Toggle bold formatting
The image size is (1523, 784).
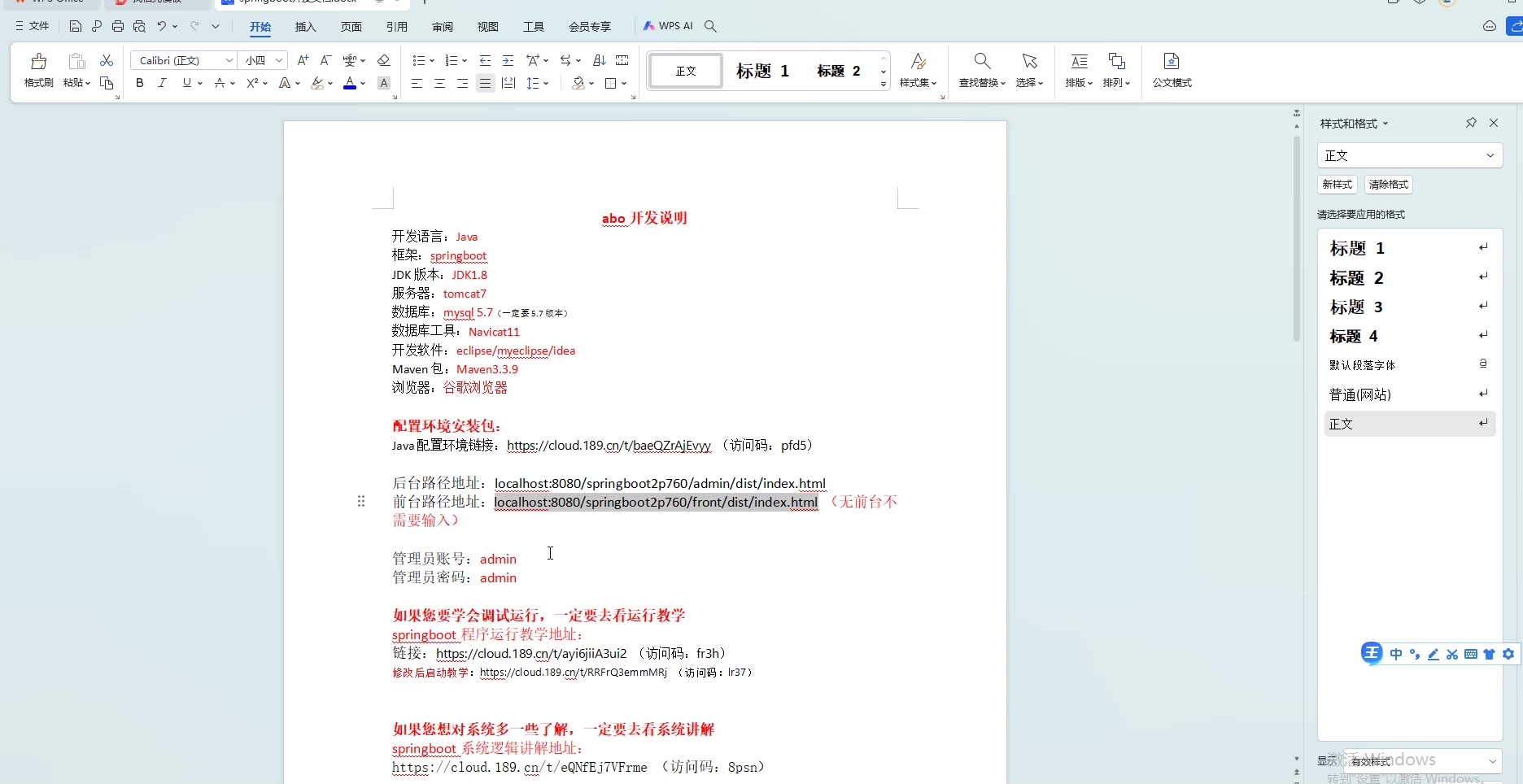coord(140,83)
